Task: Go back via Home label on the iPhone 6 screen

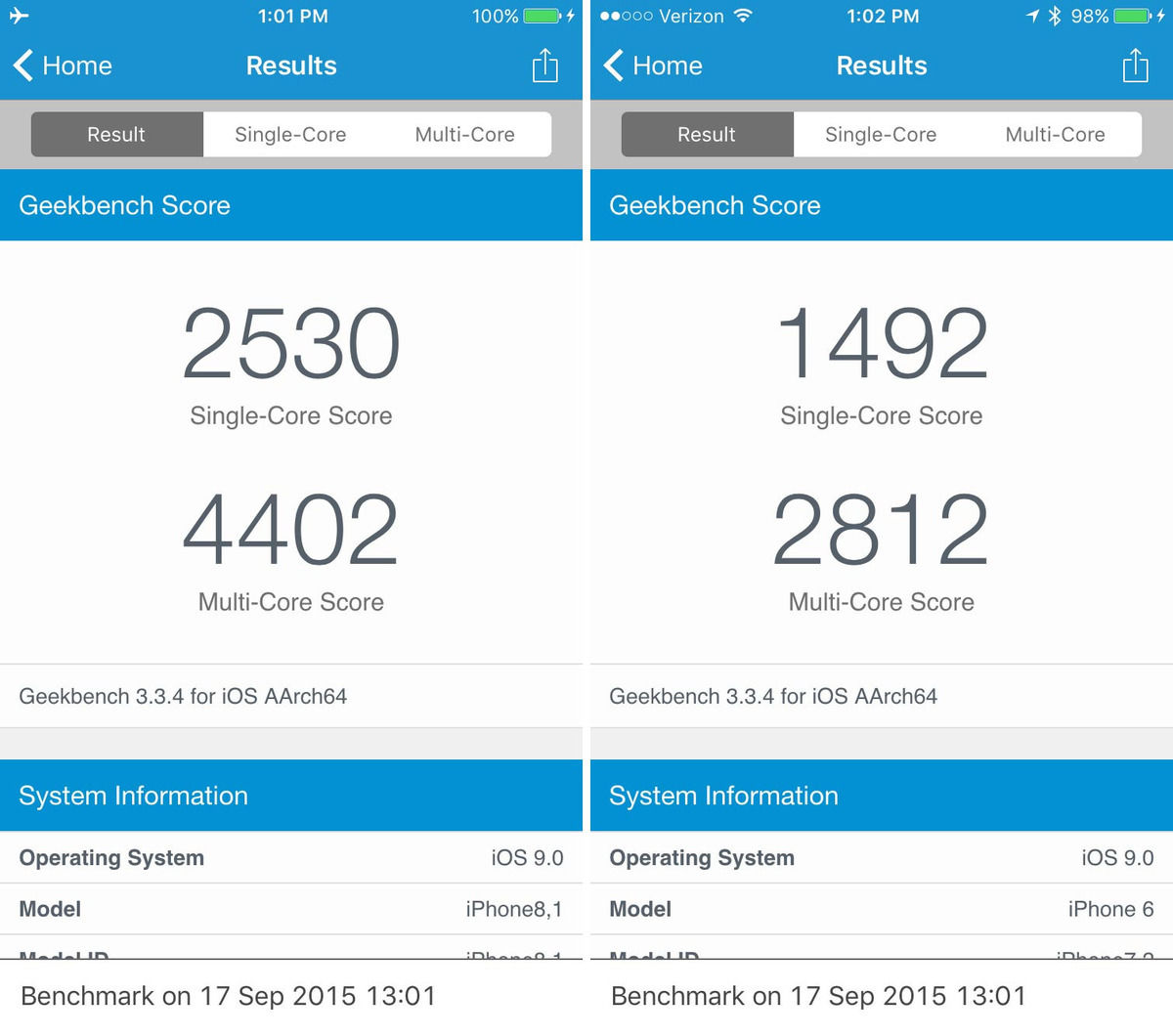Action: 668,65
